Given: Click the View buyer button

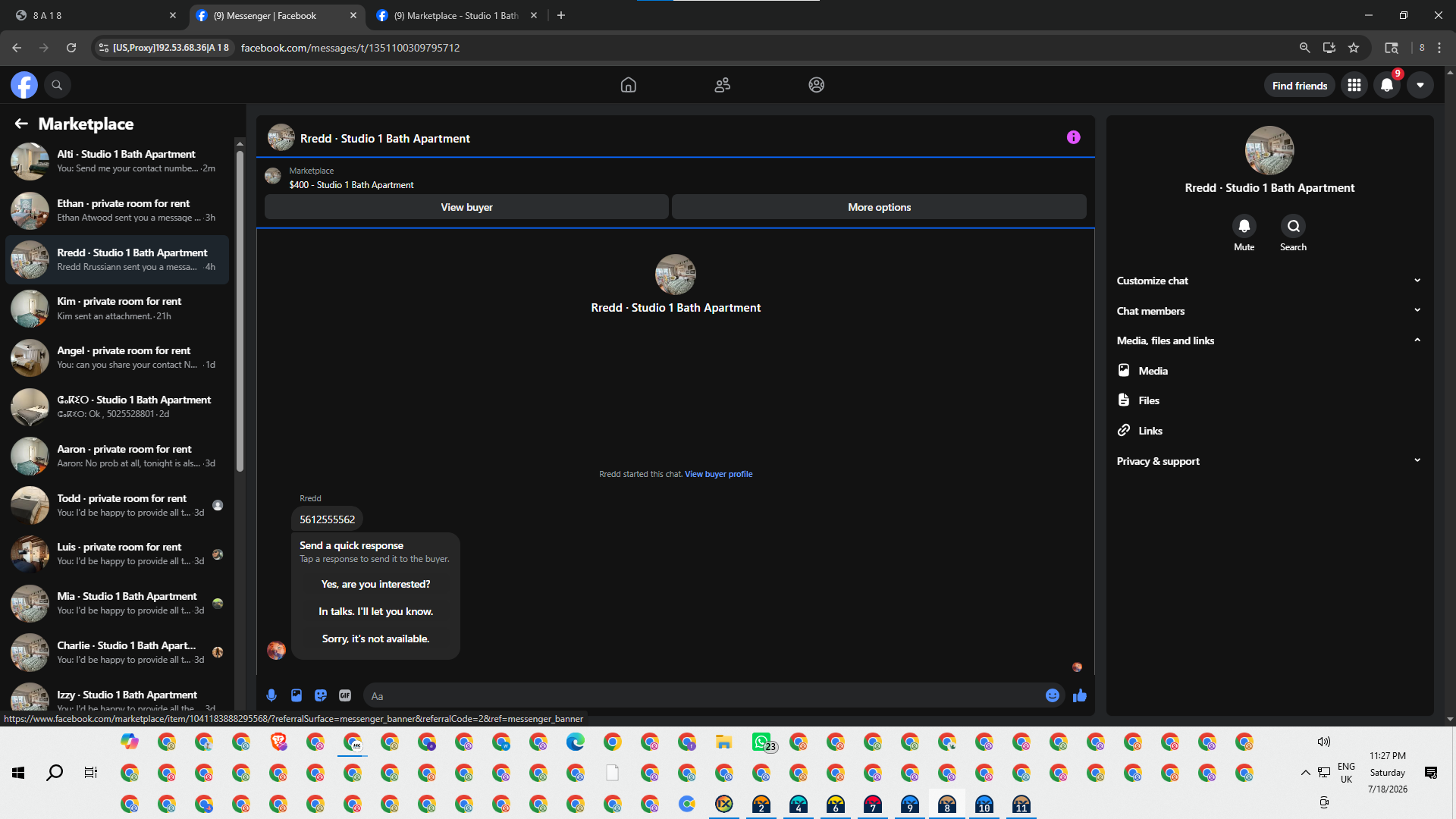Looking at the screenshot, I should pyautogui.click(x=466, y=207).
